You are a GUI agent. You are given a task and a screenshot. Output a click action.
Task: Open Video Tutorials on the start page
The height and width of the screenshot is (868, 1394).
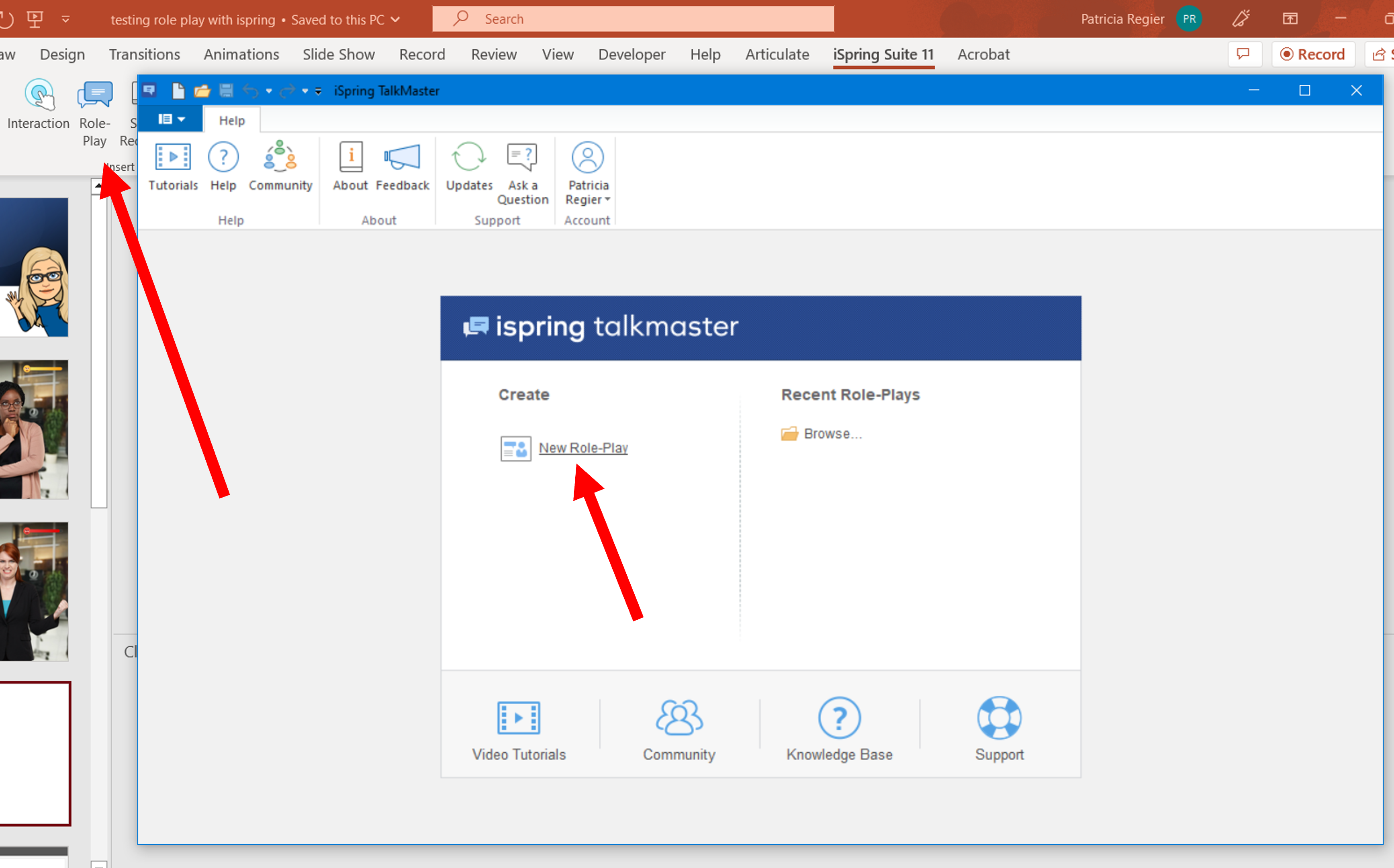point(519,730)
